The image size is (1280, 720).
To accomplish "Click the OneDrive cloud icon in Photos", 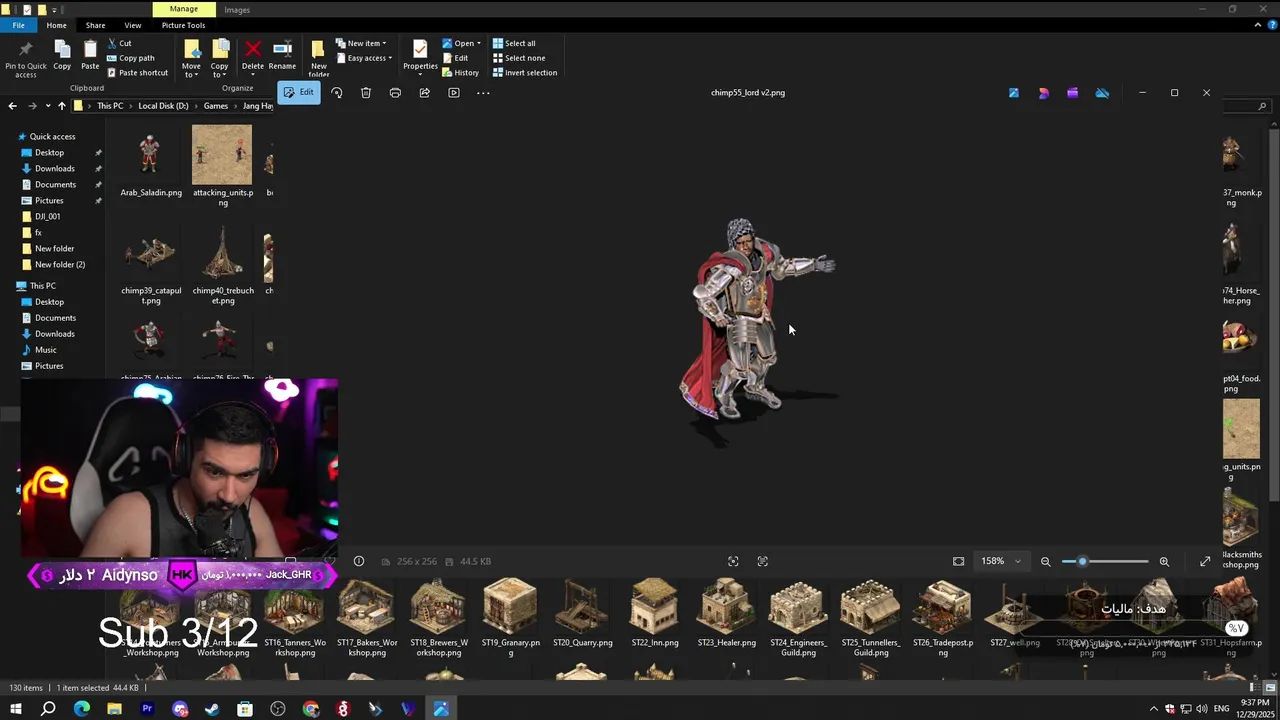I will [1102, 93].
